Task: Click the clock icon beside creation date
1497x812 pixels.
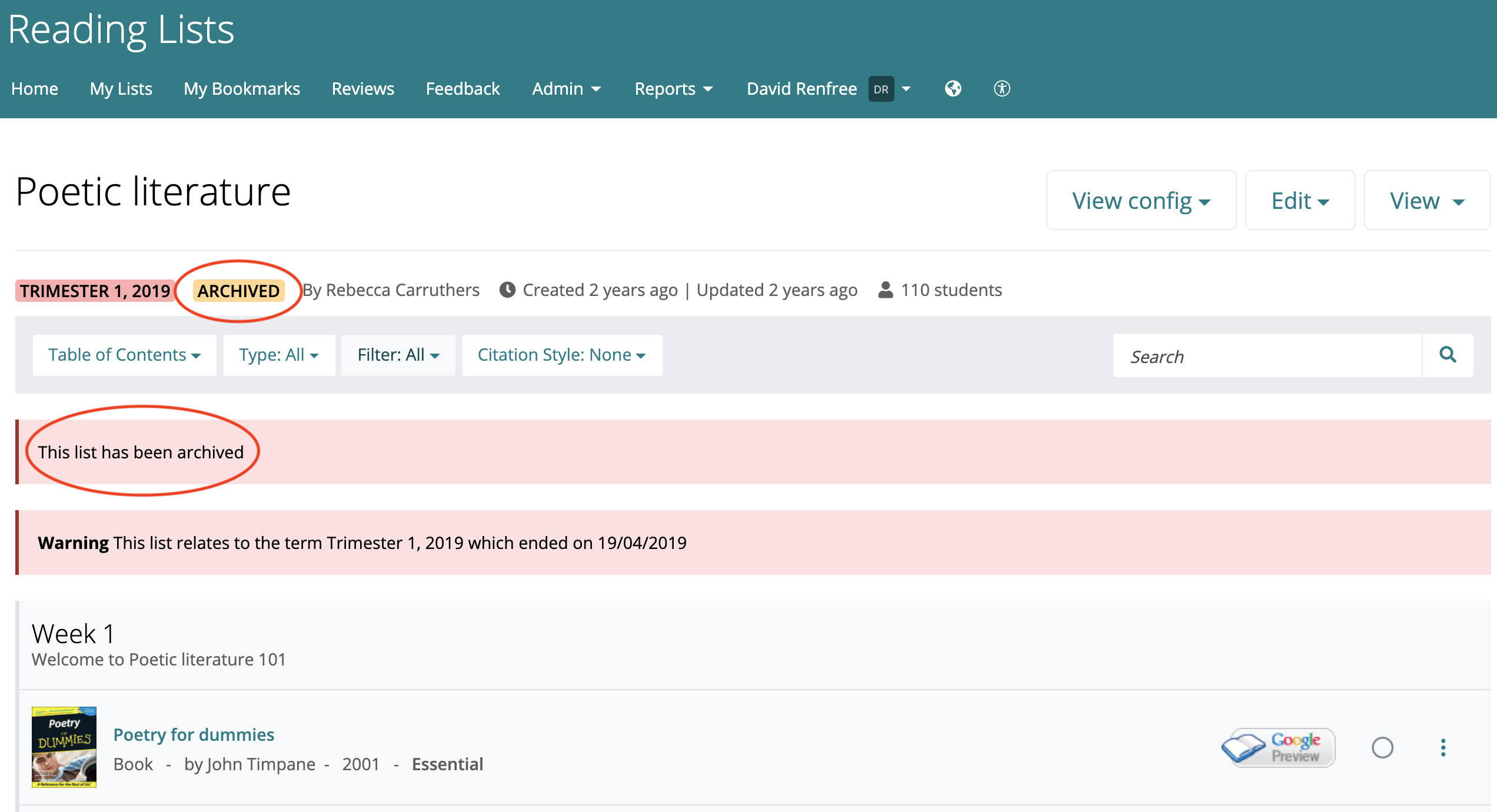Action: (x=507, y=289)
